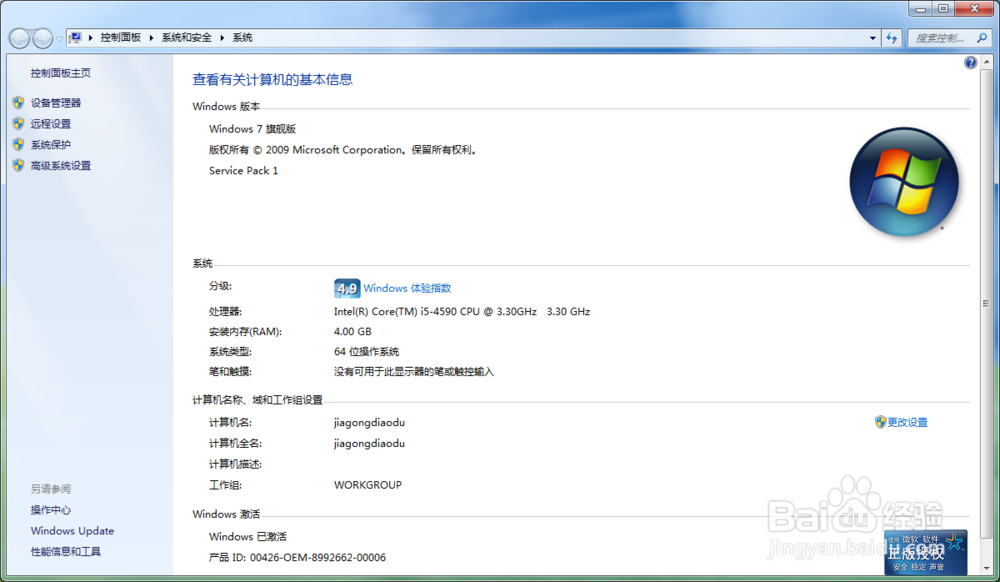Click the control panel icon in the breadcrumb bar
This screenshot has width=1000, height=582.
coord(75,37)
